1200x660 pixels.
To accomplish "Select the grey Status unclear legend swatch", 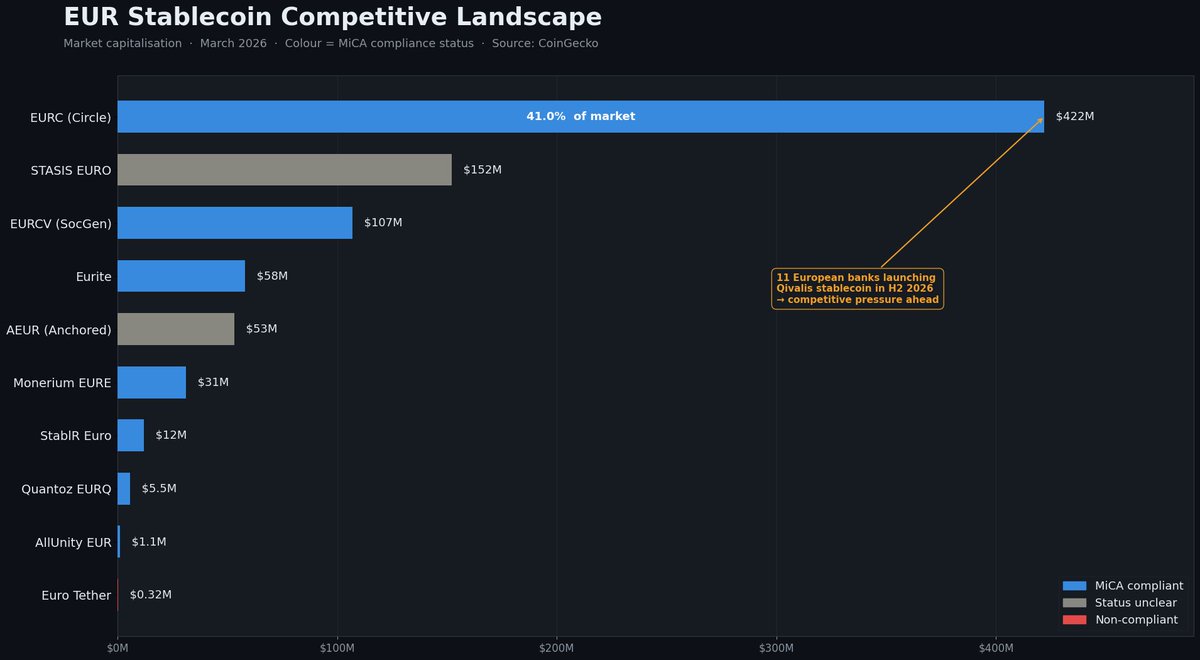I will pyautogui.click(x=1074, y=603).
